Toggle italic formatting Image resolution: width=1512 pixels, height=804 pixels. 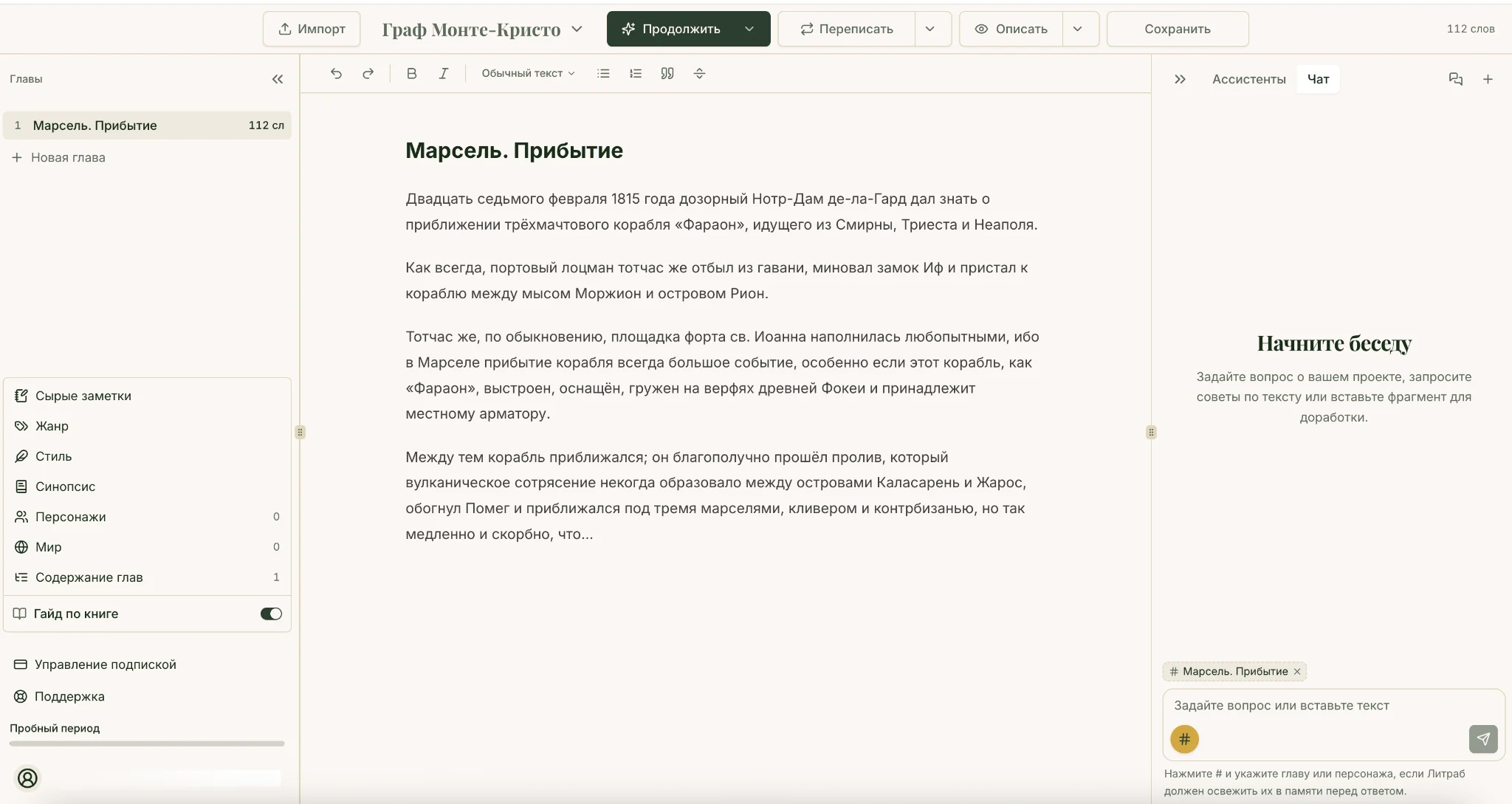click(443, 73)
